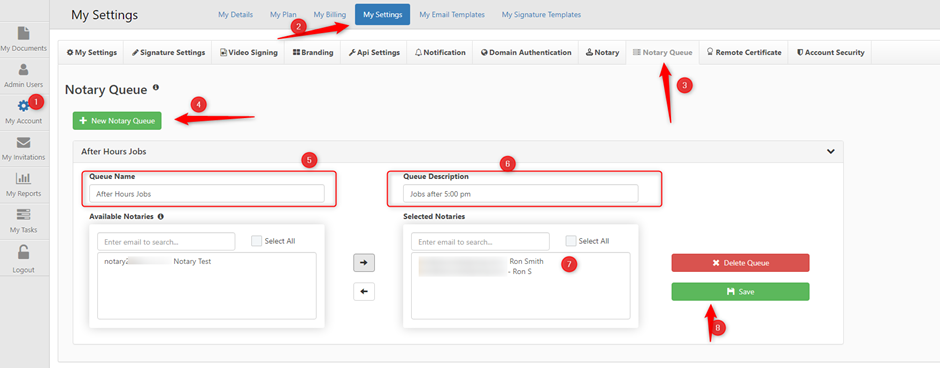Viewport: 940px width, 368px height.
Task: Click the Queue Name input field
Action: coord(207,194)
